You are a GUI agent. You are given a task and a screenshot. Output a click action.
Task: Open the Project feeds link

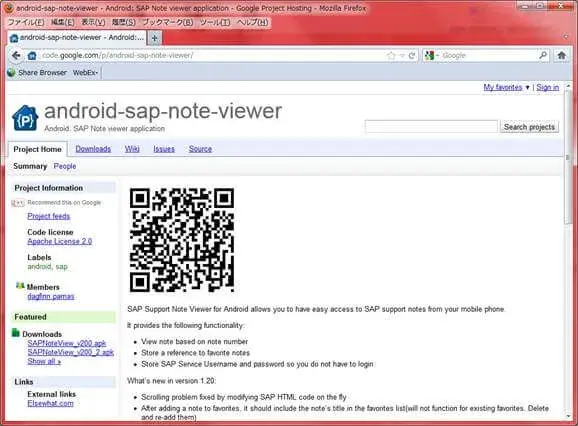click(x=49, y=216)
